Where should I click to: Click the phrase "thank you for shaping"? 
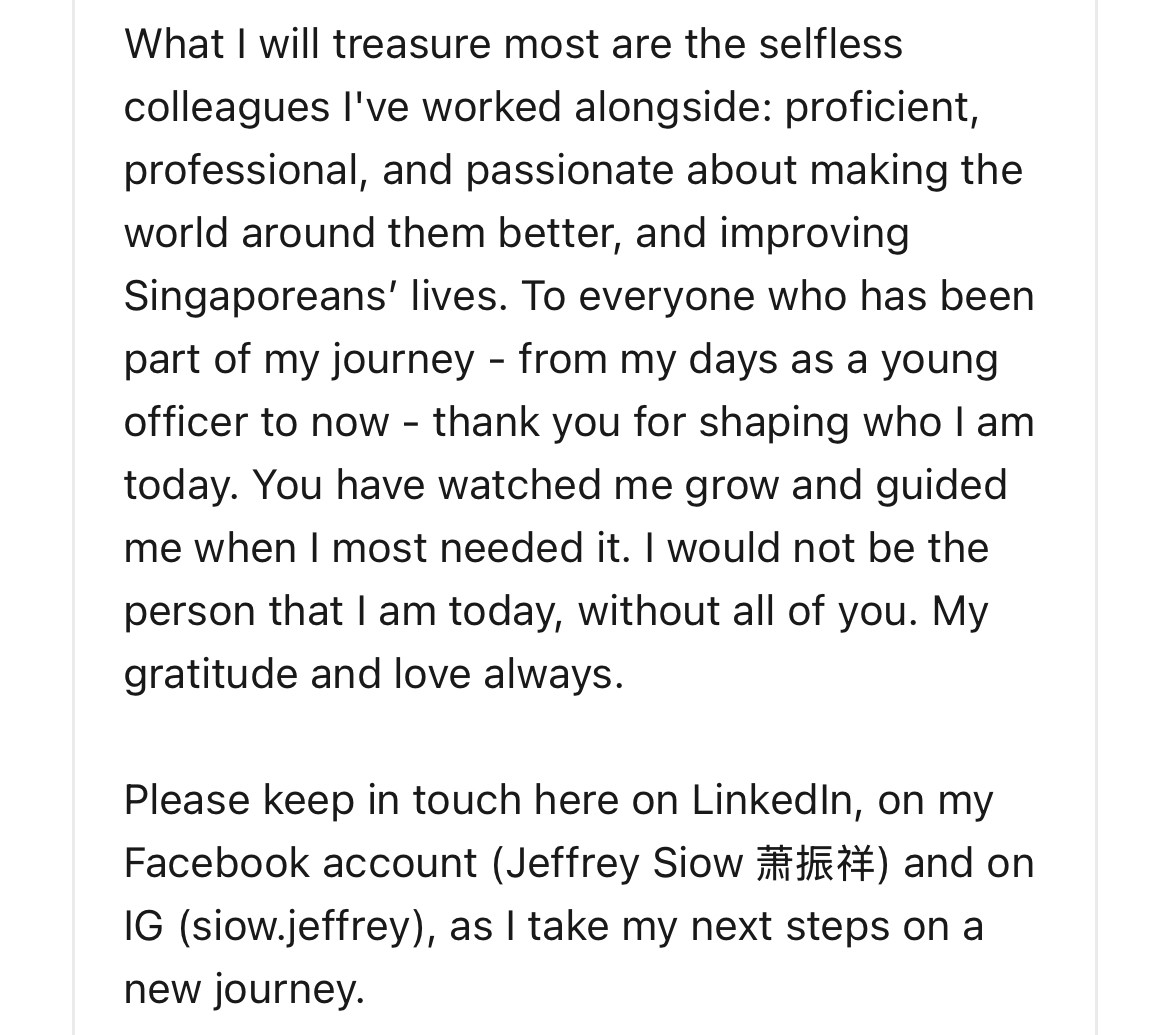tap(641, 422)
